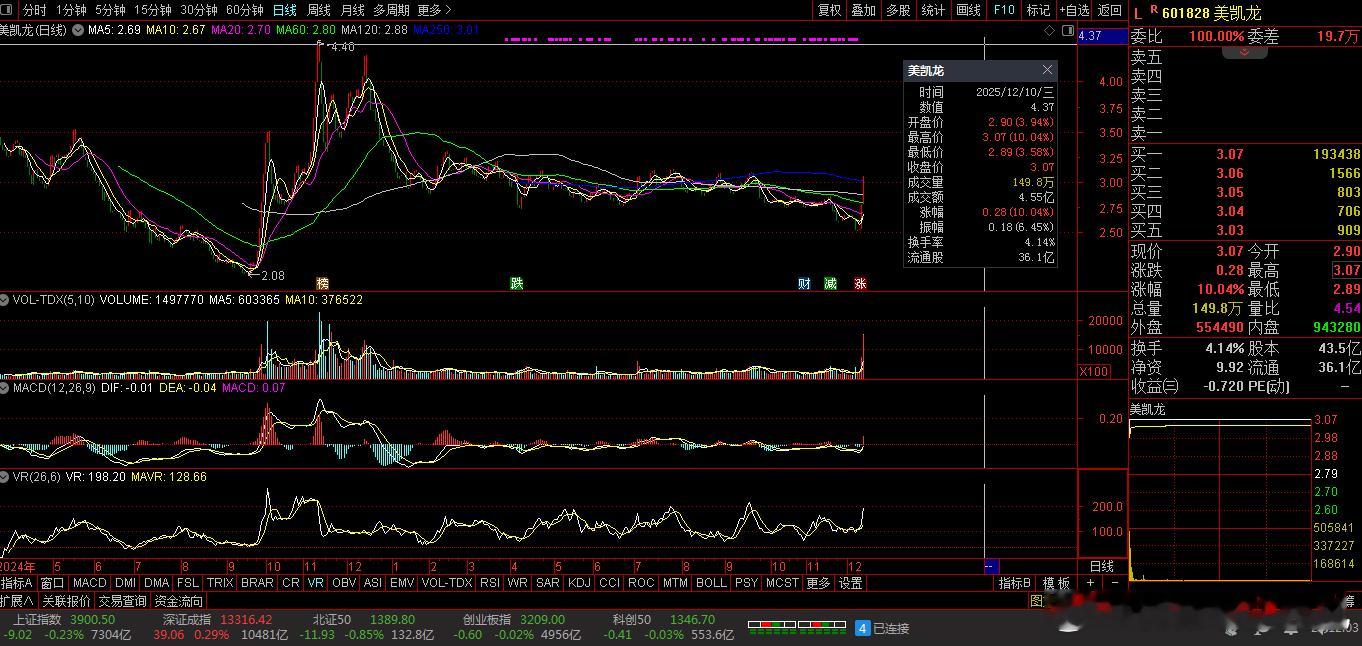The image size is (1362, 646).
Task: Click the sidebar panel toggle icon at top-left
Action: pos(8,10)
